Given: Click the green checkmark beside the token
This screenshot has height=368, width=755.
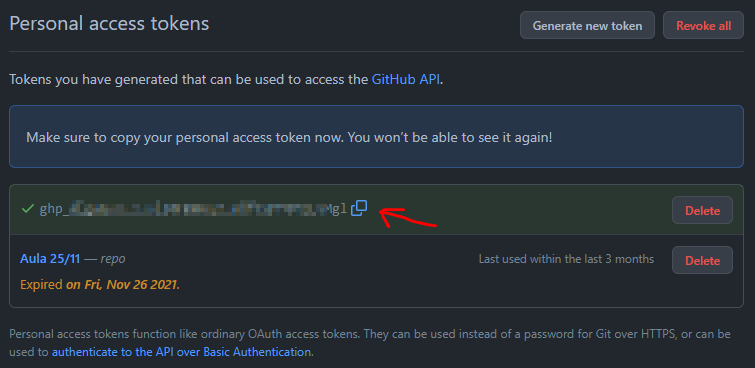Looking at the screenshot, I should (28, 209).
